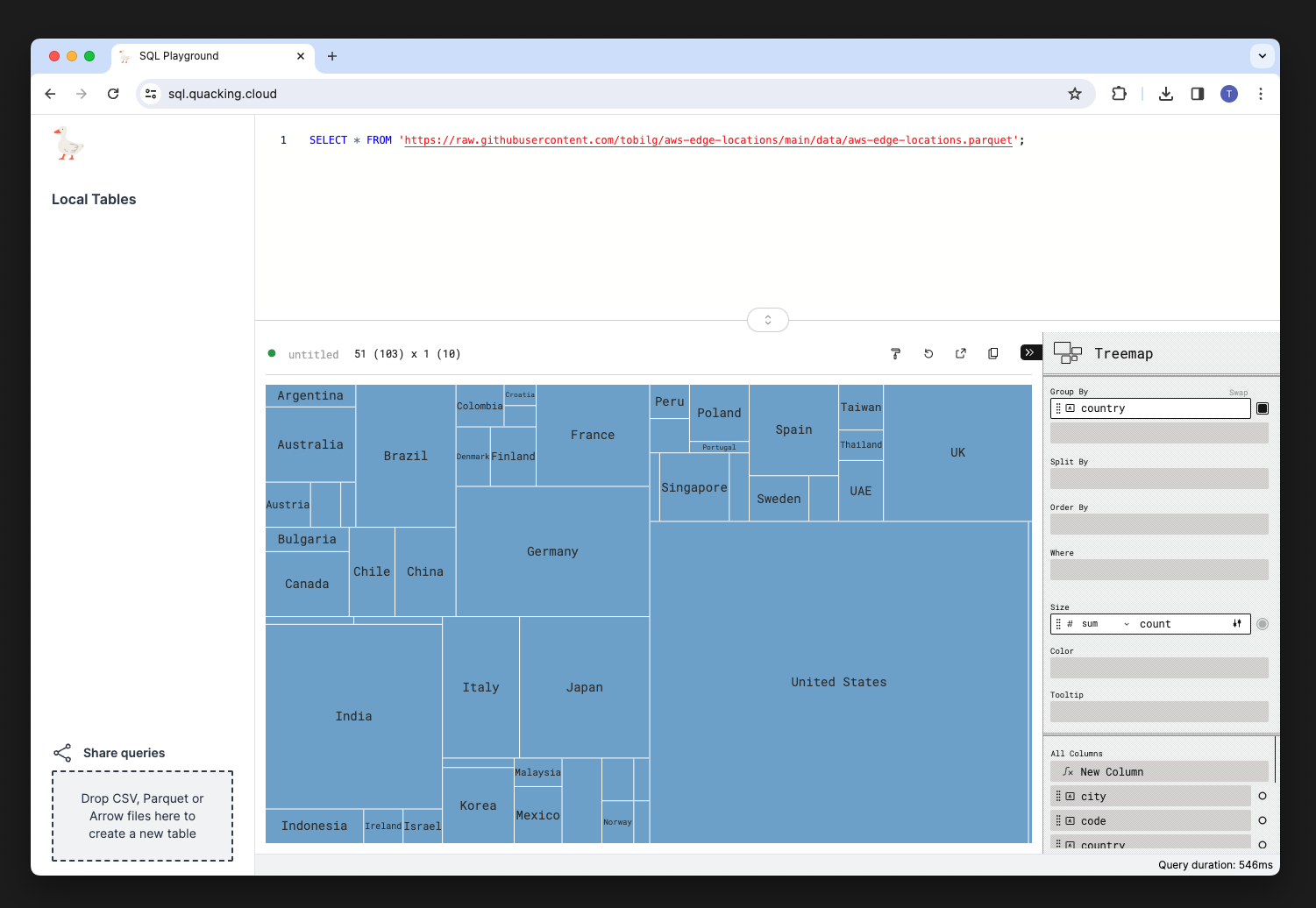Click the Germany treemap tile
1316x908 pixels.
tap(552, 551)
